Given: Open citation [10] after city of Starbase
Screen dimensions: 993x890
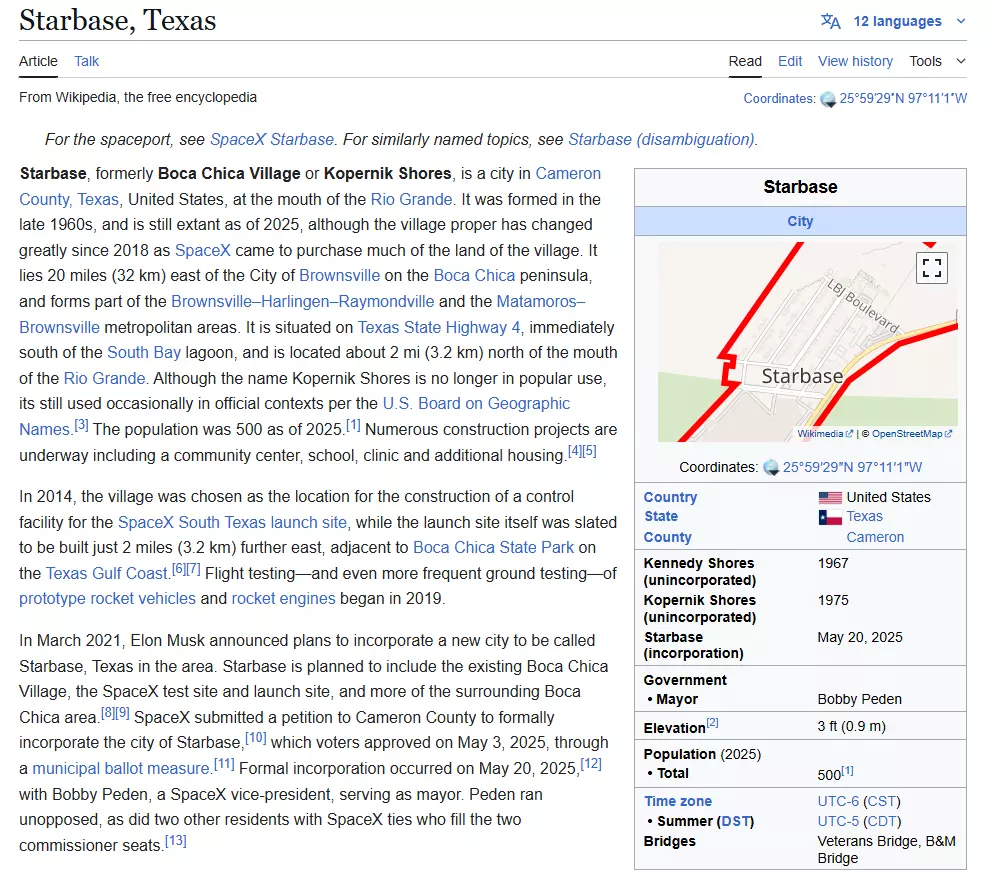Looking at the screenshot, I should click(256, 738).
